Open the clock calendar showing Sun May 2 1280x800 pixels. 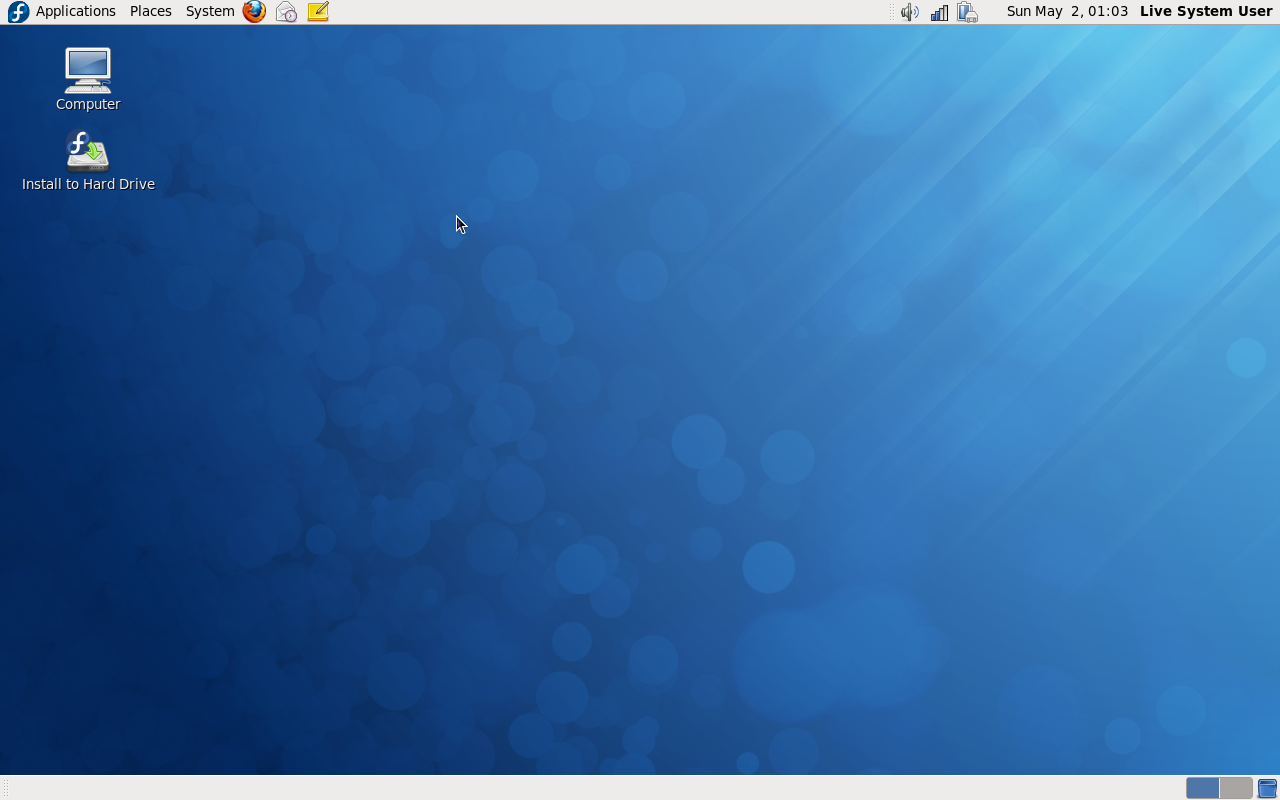click(1067, 11)
